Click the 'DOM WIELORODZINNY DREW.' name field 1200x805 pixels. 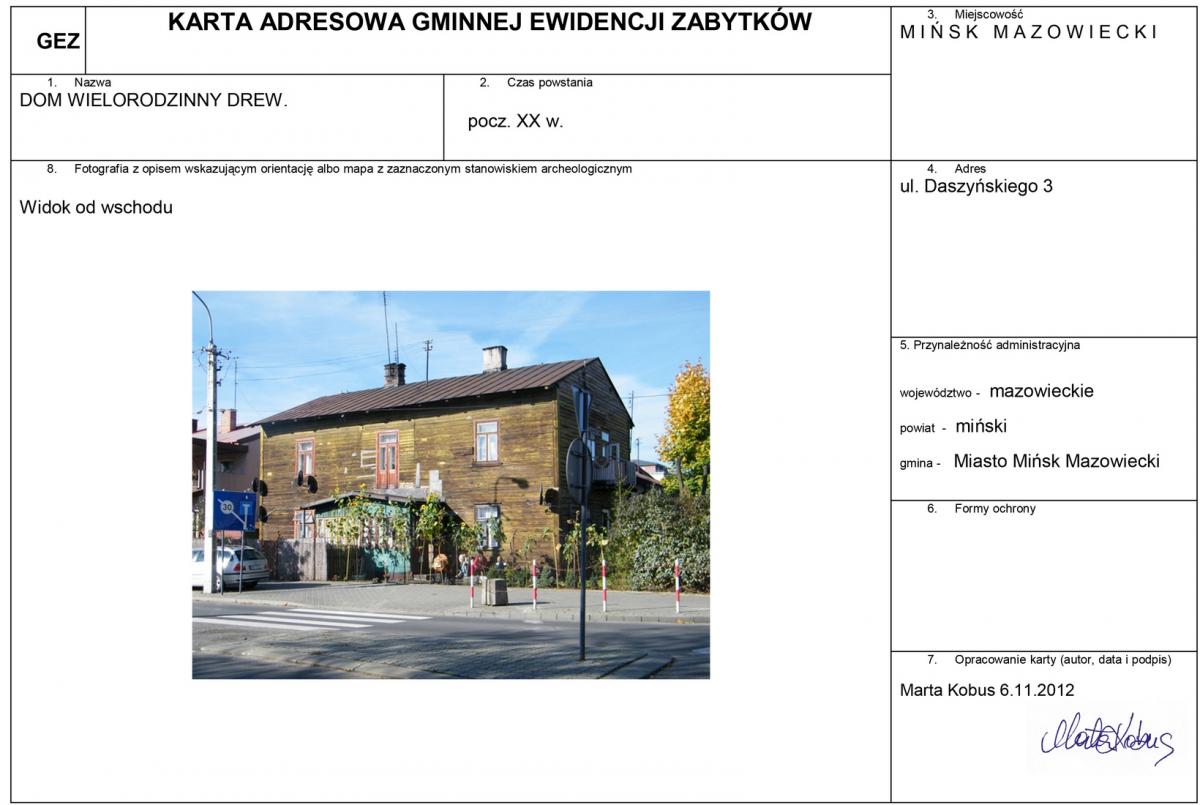click(x=153, y=100)
